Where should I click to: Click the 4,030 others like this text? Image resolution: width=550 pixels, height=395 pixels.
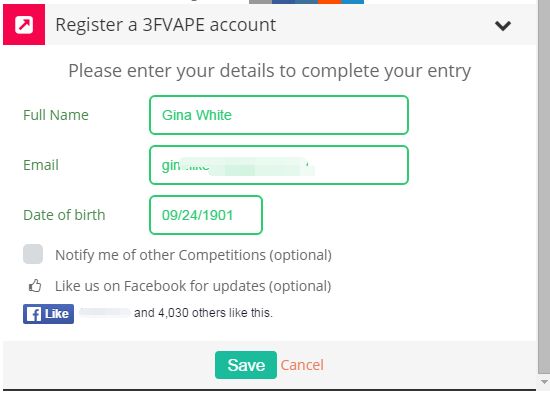(x=203, y=313)
